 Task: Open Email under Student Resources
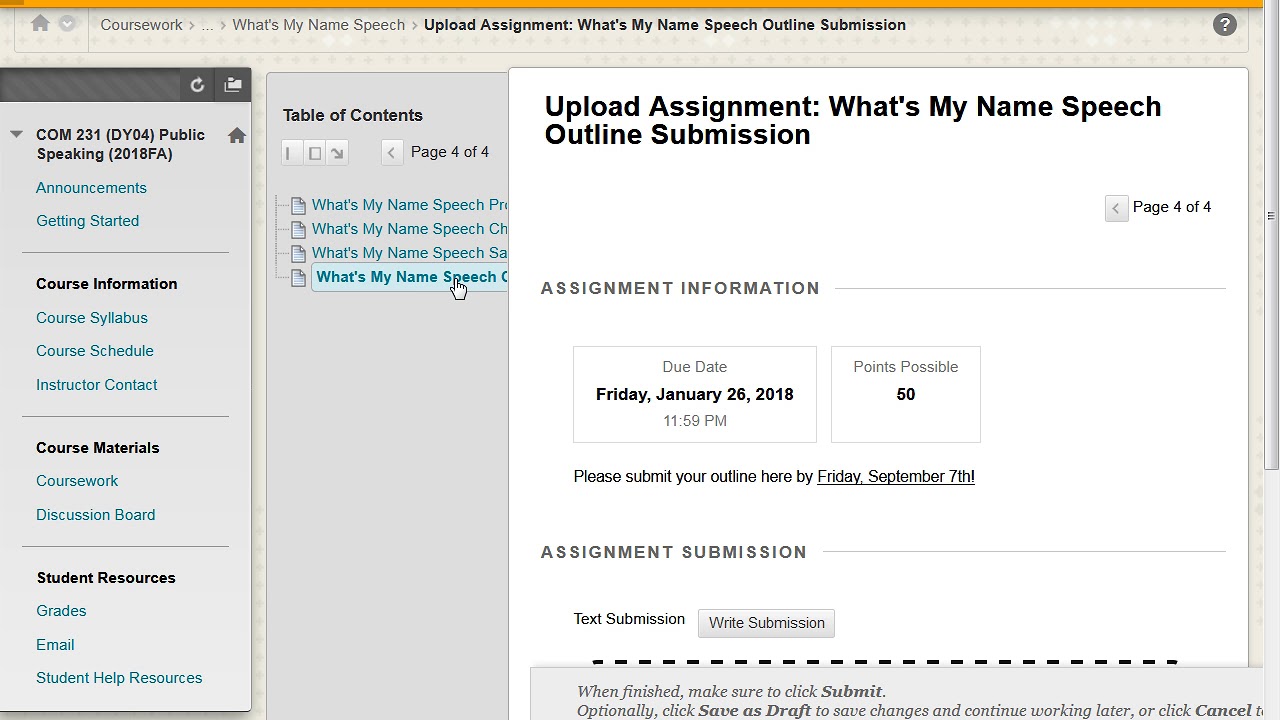55,645
